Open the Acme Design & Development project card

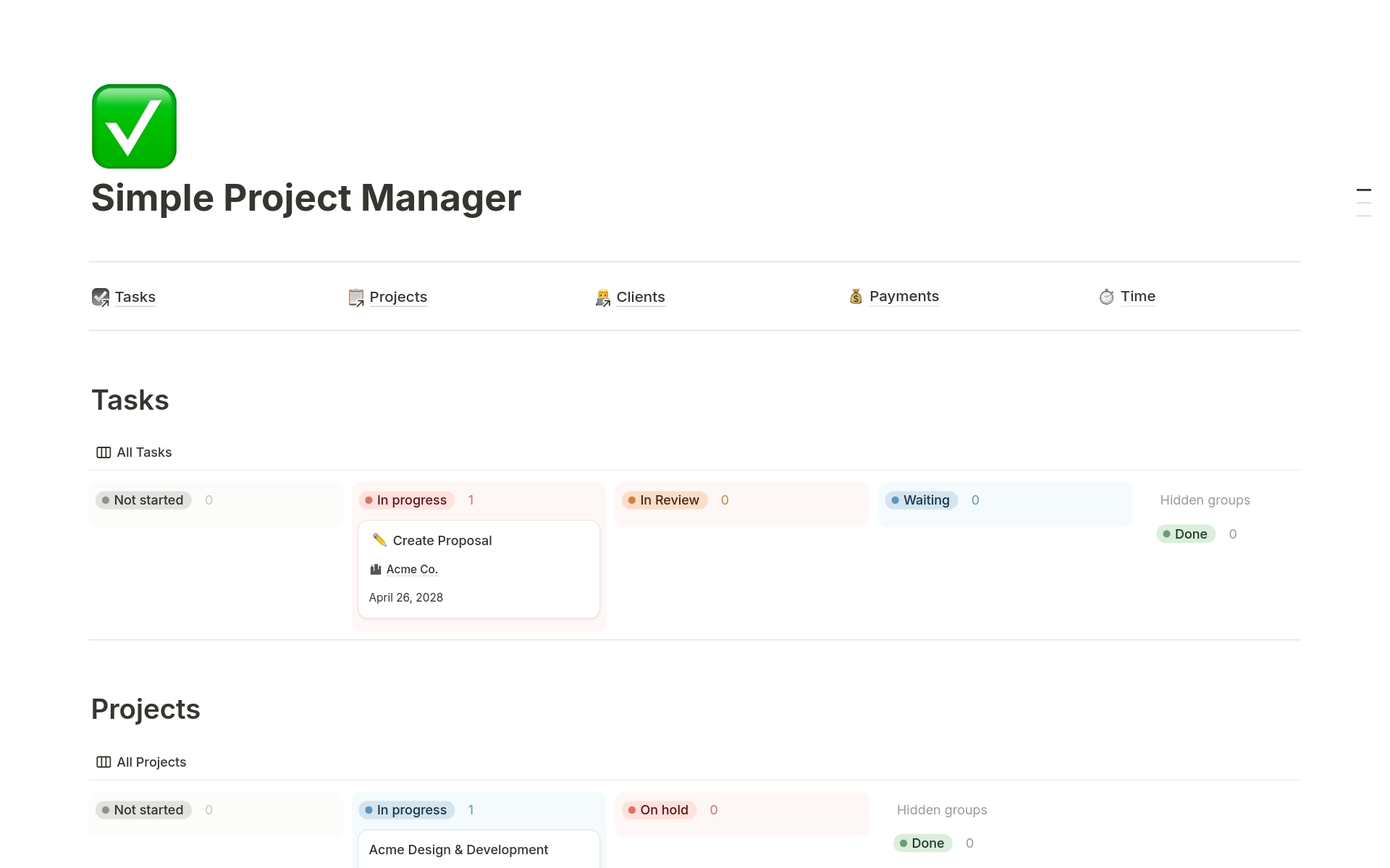coord(458,849)
